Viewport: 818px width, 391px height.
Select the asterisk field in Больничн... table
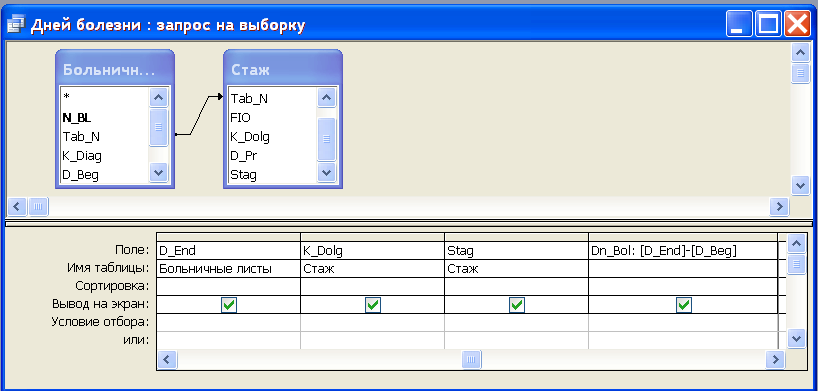pos(104,98)
